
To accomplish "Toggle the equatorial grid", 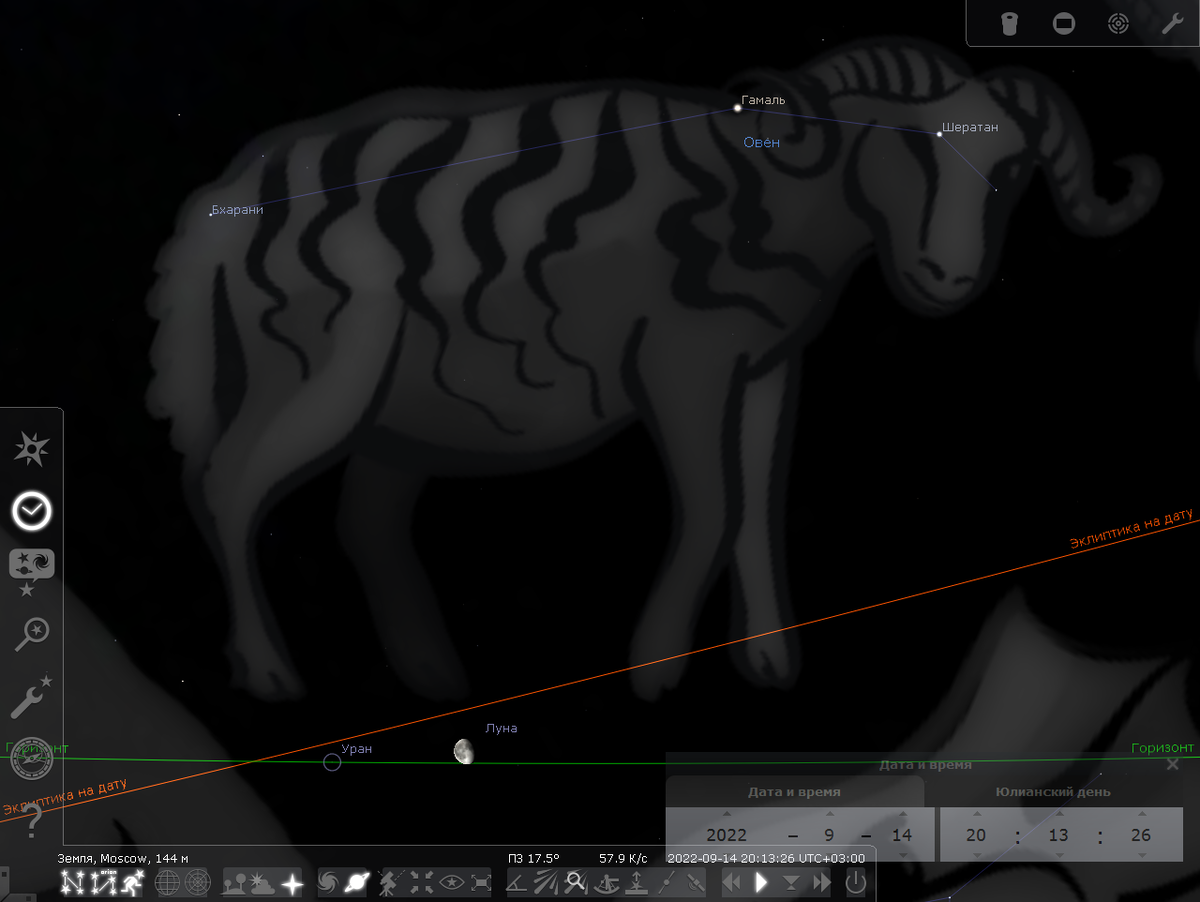I will (x=167, y=882).
